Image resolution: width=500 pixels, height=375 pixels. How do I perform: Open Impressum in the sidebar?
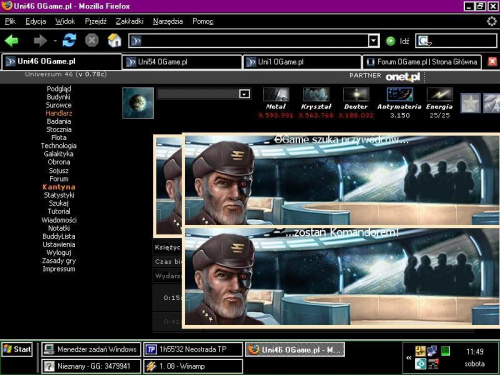pos(59,269)
